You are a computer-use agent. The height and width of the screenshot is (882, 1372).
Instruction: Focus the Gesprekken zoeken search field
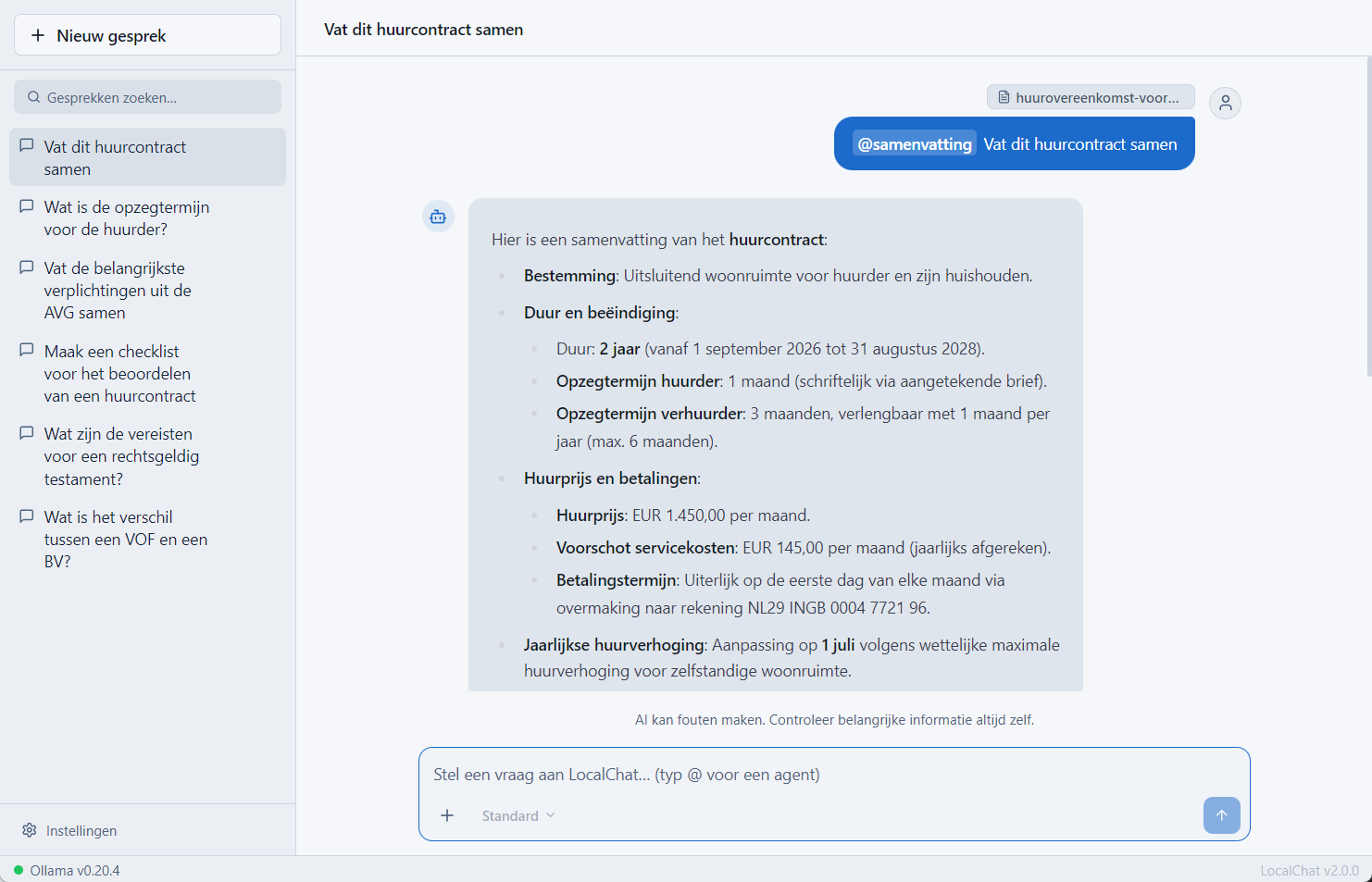click(147, 97)
